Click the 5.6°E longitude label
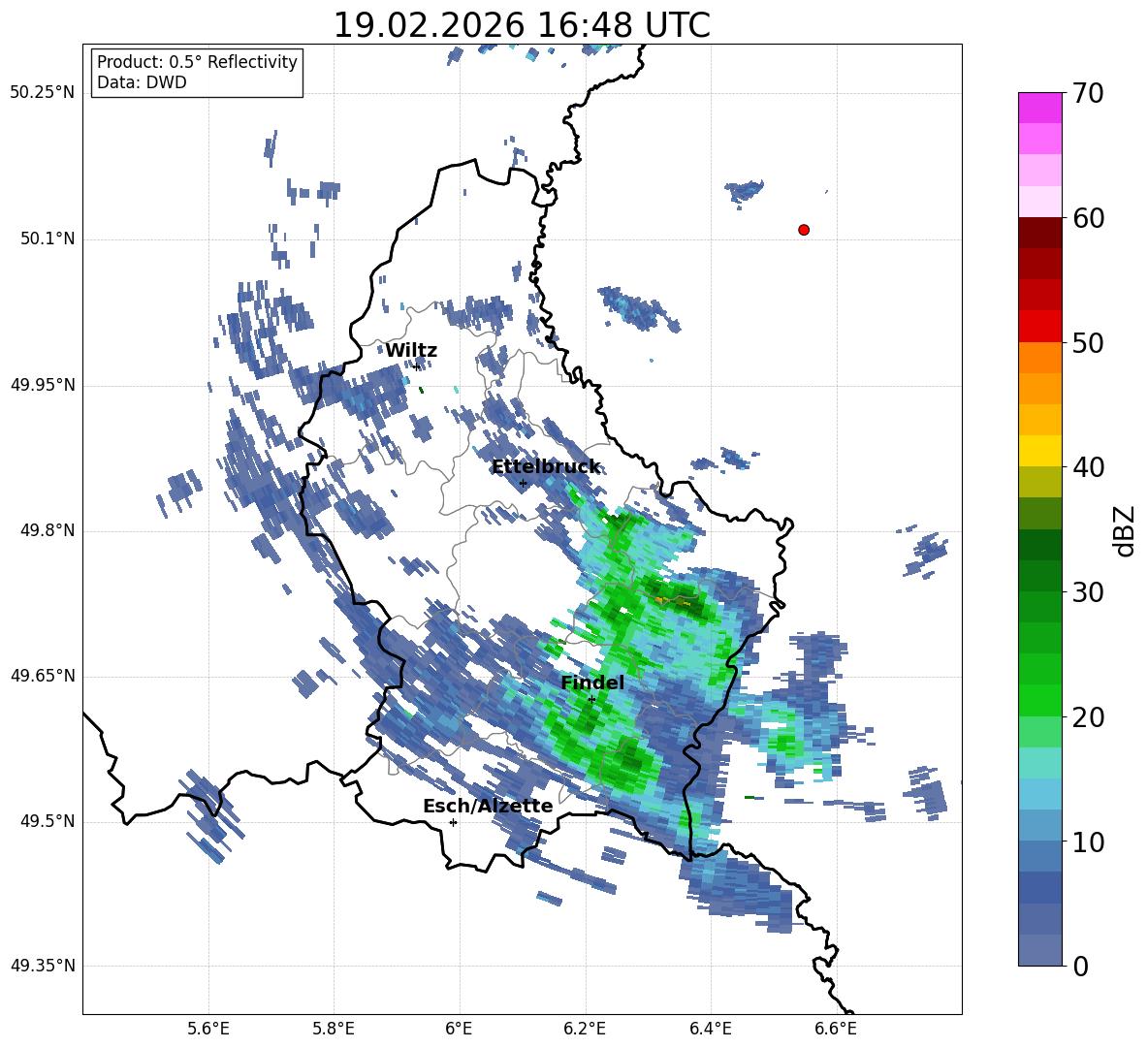1148x1048 pixels. tap(208, 1029)
